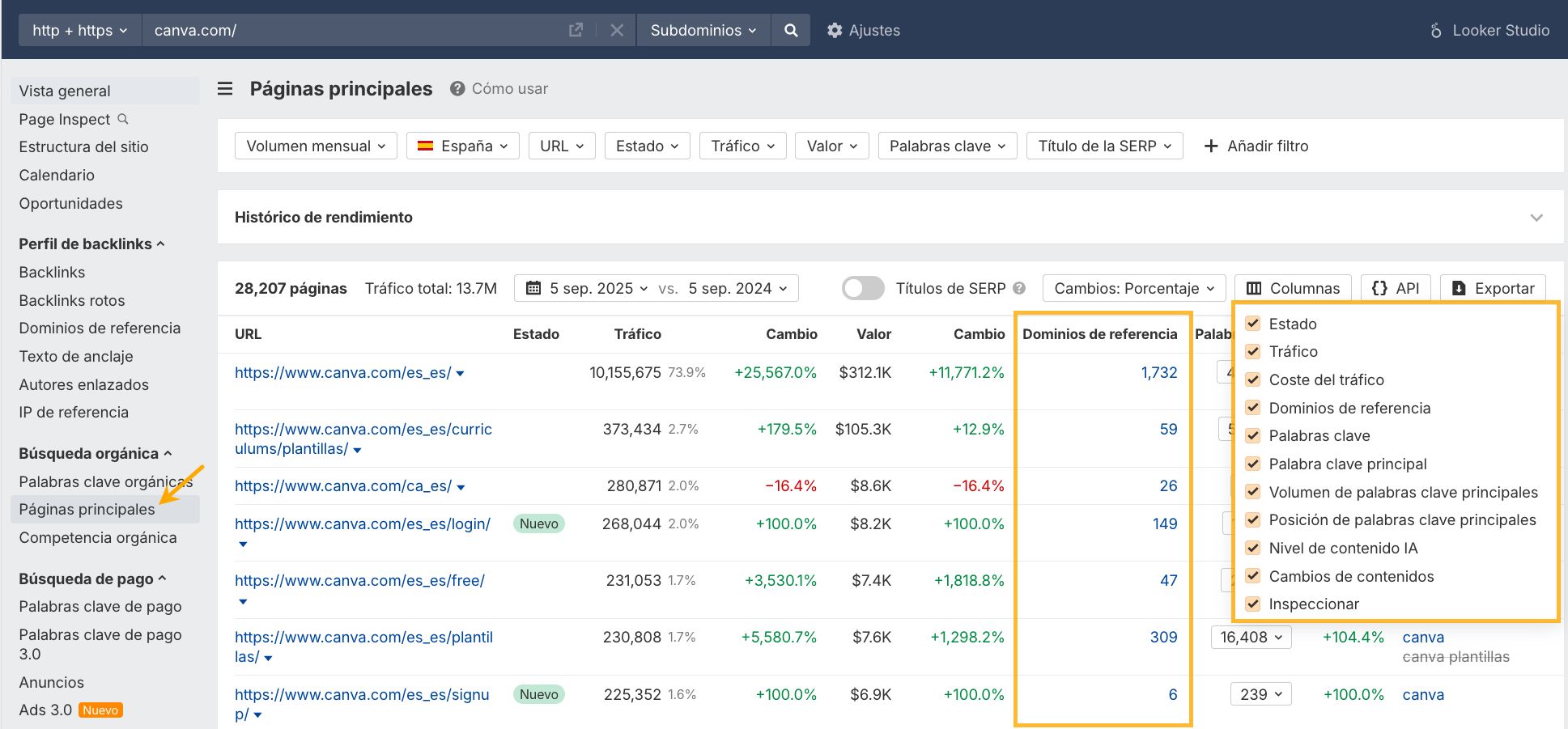Open the Cómo usar help icon
This screenshot has height=729, width=1568.
click(456, 89)
